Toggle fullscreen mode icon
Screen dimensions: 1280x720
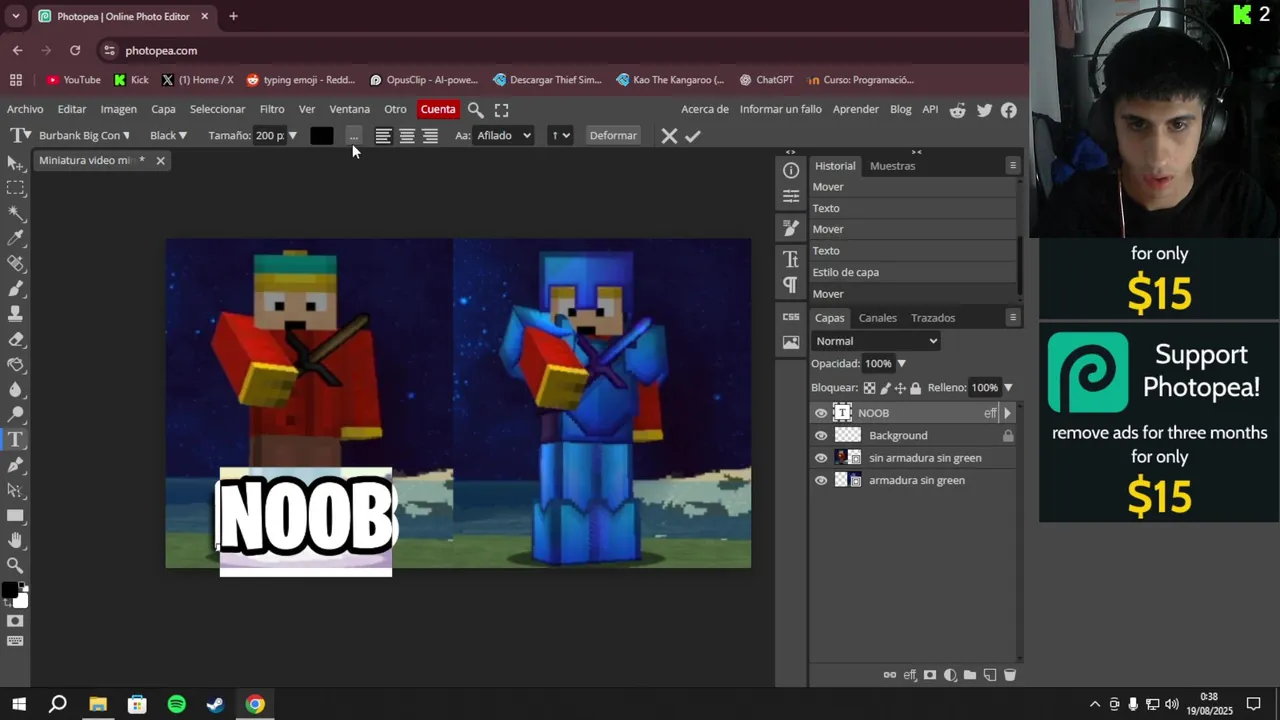pyautogui.click(x=502, y=109)
